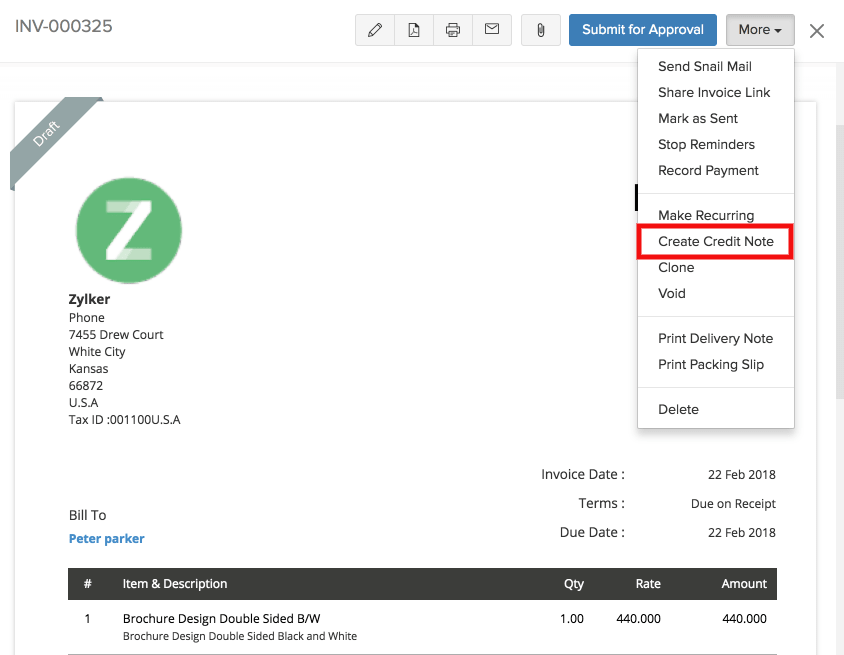
Task: Click the printer icon
Action: 453,30
